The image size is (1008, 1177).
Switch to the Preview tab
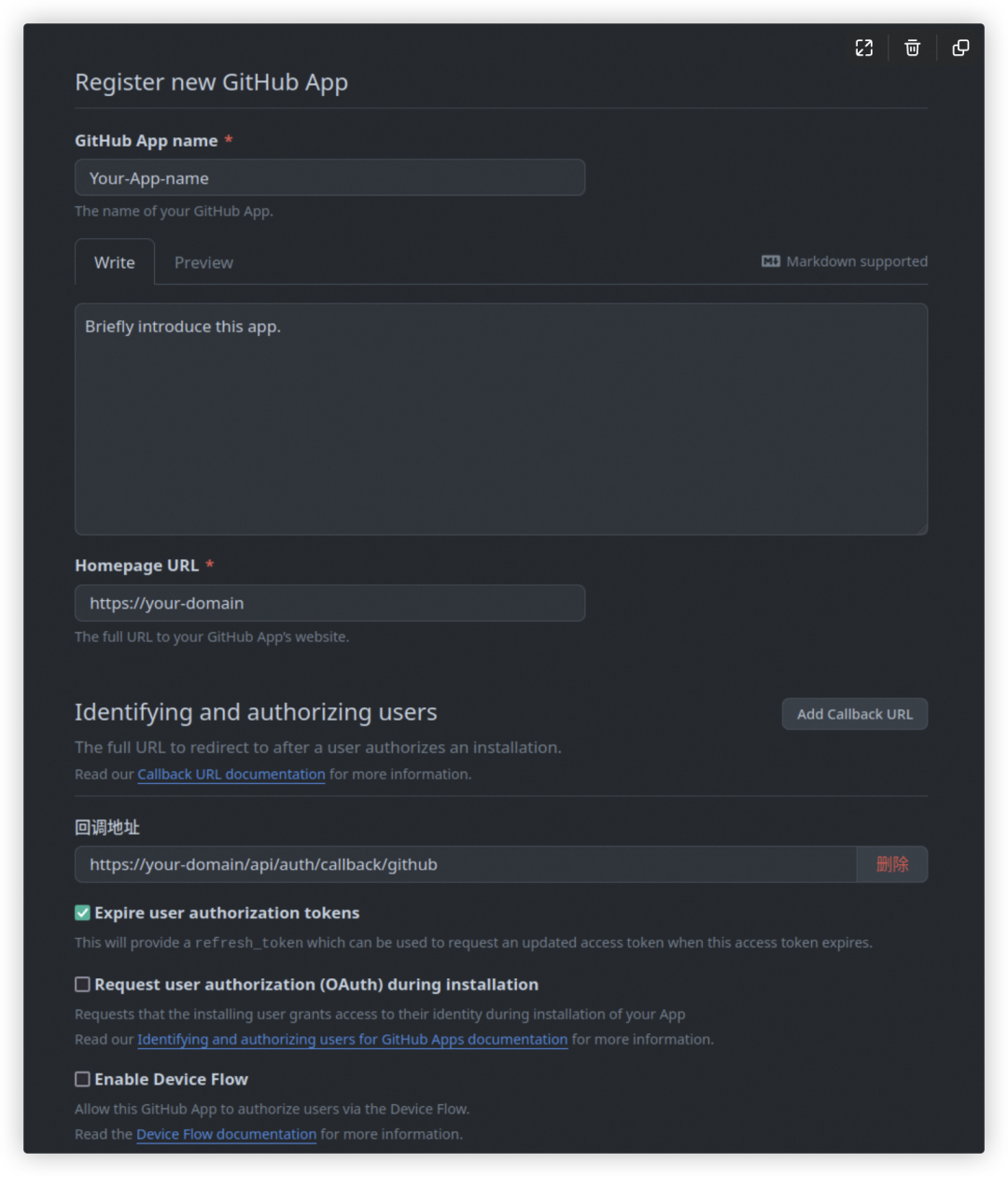coord(203,262)
